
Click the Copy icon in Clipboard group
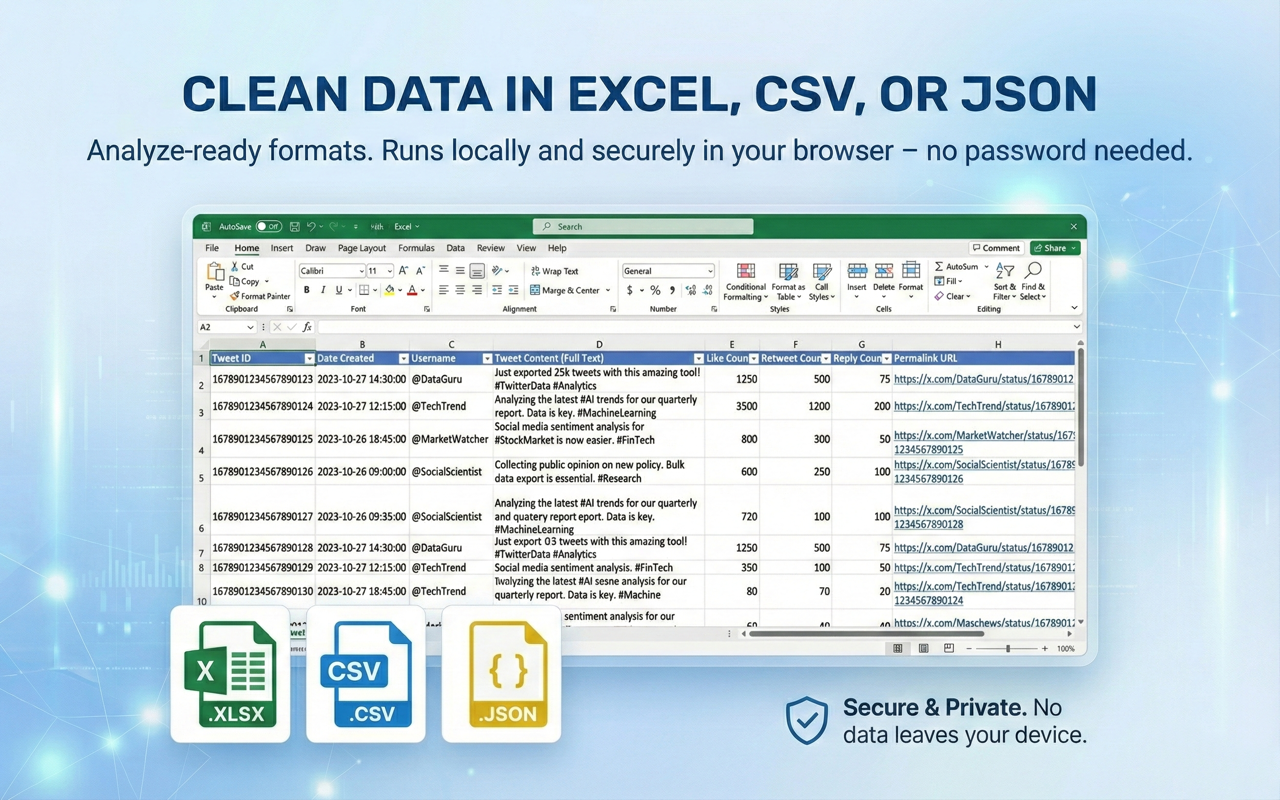pos(235,281)
